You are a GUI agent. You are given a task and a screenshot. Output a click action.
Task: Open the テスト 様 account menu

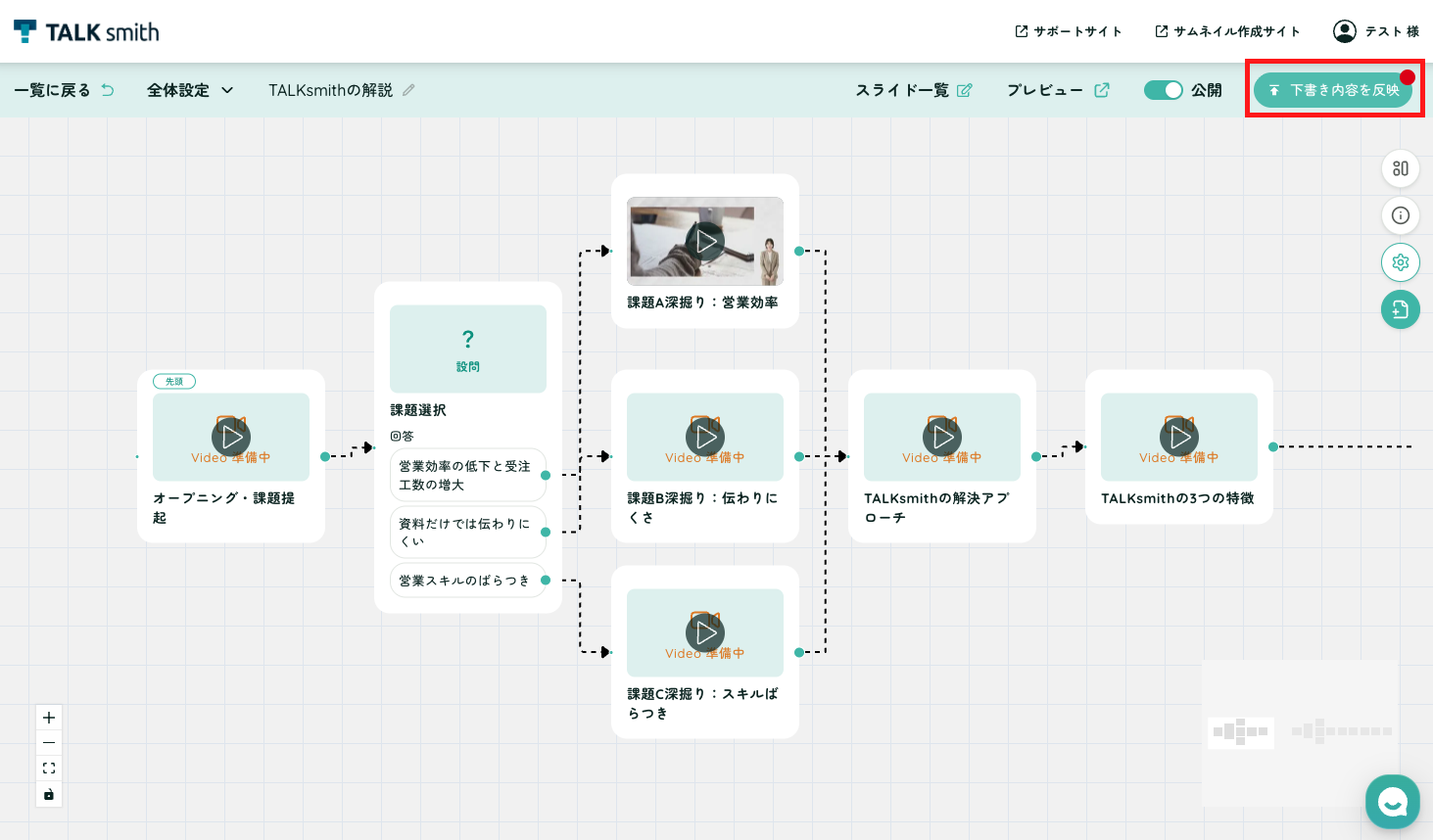coord(1376,31)
